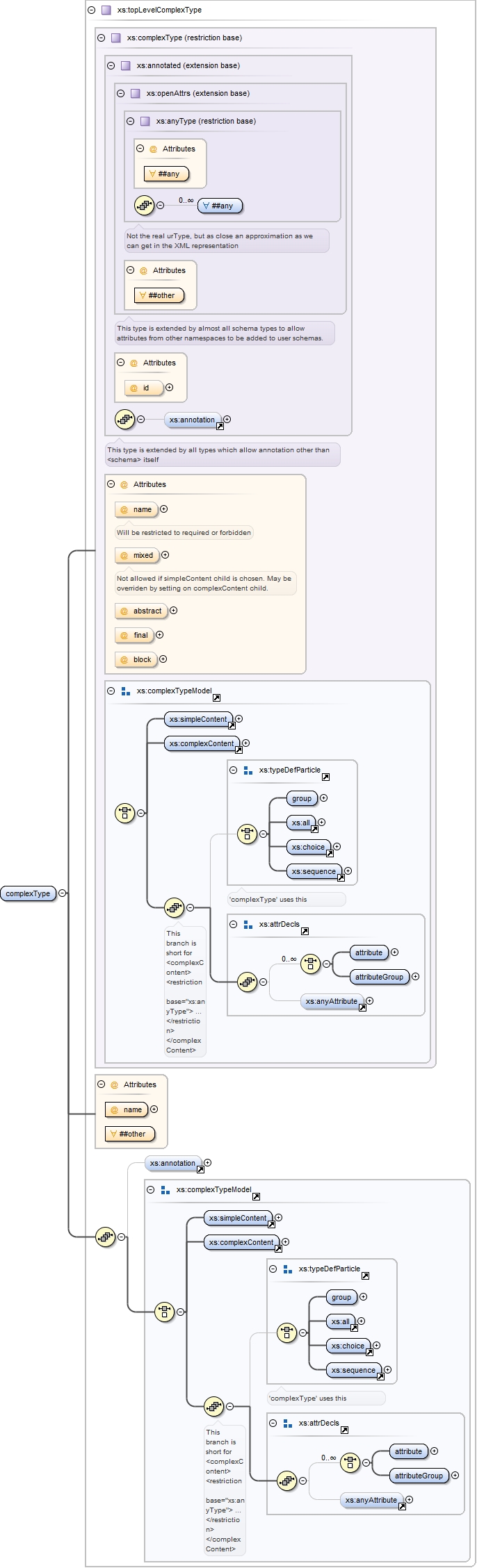Select the abstract attribute

[140, 611]
